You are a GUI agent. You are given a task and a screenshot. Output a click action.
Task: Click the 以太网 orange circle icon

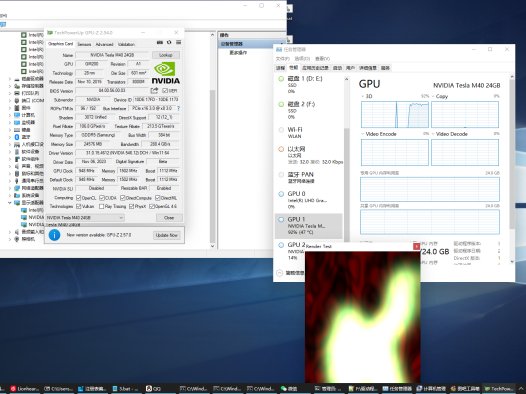(x=281, y=149)
